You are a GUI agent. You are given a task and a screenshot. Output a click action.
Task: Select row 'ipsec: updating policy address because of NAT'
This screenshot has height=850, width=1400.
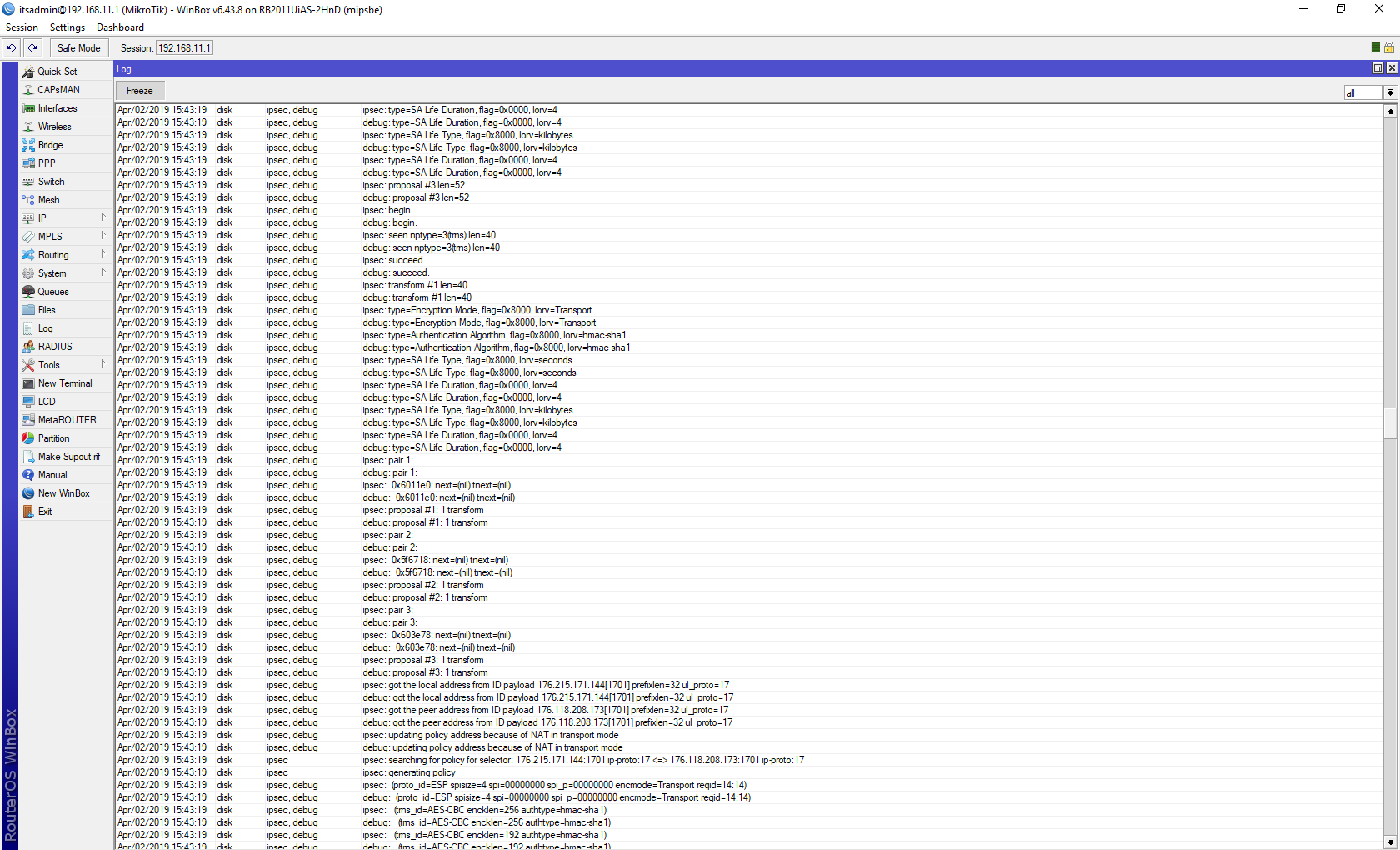click(x=748, y=735)
